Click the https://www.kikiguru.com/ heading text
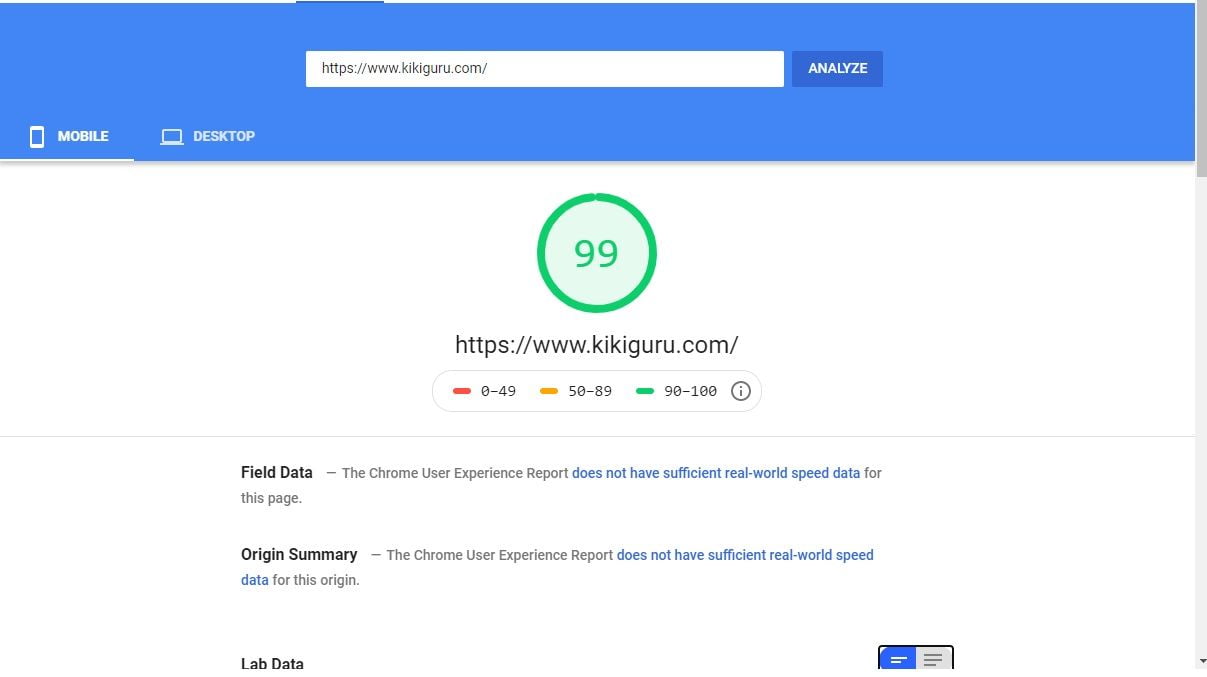The width and height of the screenshot is (1207, 677). 597,345
